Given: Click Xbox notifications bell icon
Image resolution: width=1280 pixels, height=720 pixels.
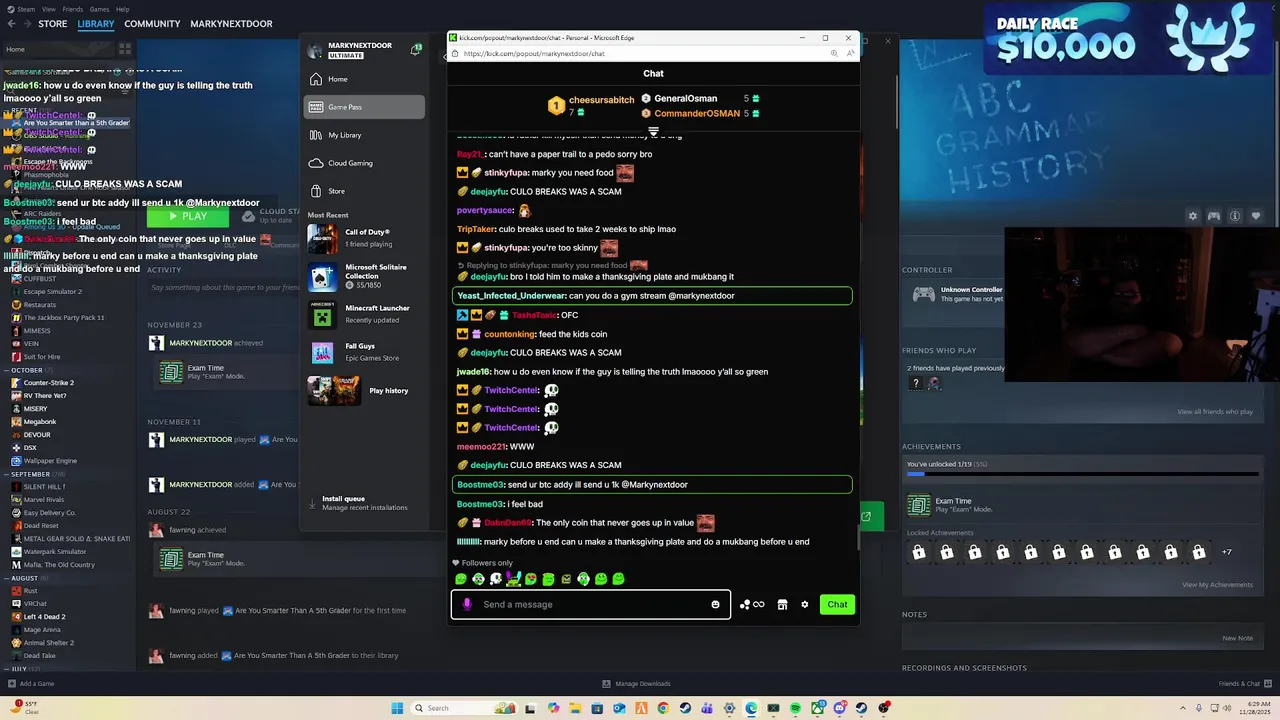Looking at the screenshot, I should click(415, 50).
